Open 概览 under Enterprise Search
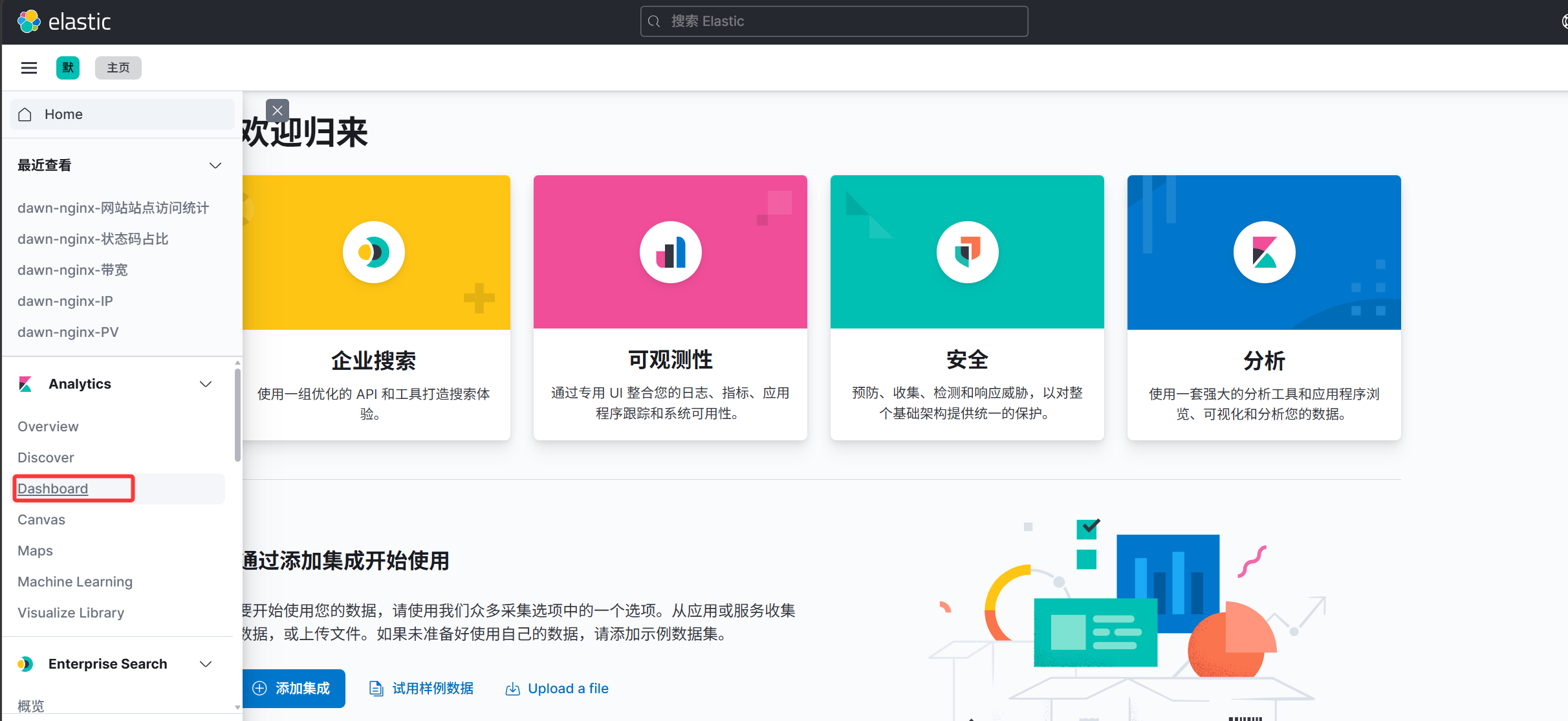This screenshot has height=721, width=1568. point(31,705)
